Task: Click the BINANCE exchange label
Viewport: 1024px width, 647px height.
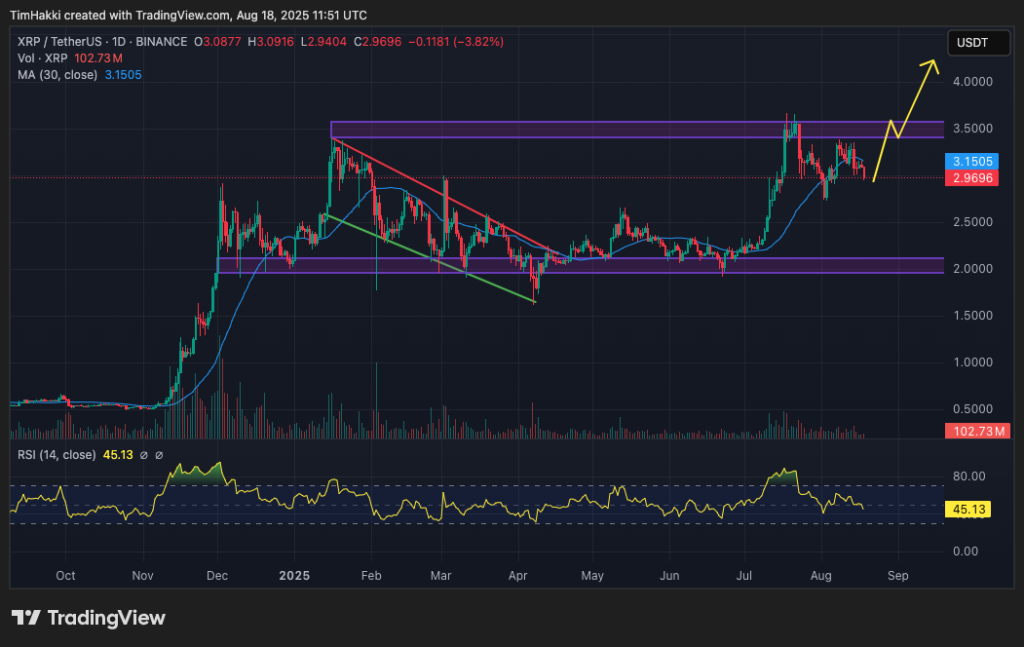Action: (160, 42)
